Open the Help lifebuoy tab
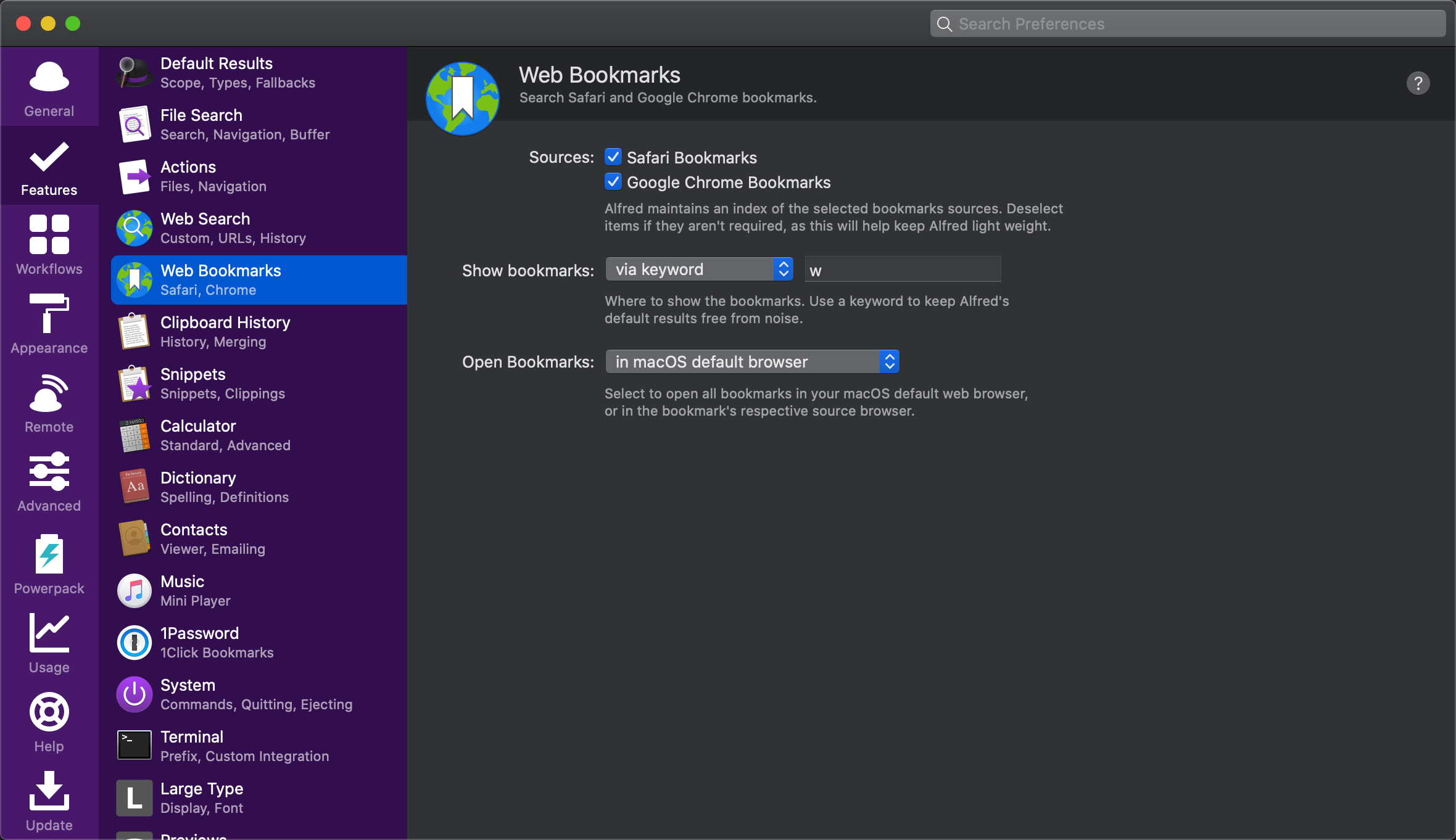Image resolution: width=1456 pixels, height=840 pixels. pos(49,722)
